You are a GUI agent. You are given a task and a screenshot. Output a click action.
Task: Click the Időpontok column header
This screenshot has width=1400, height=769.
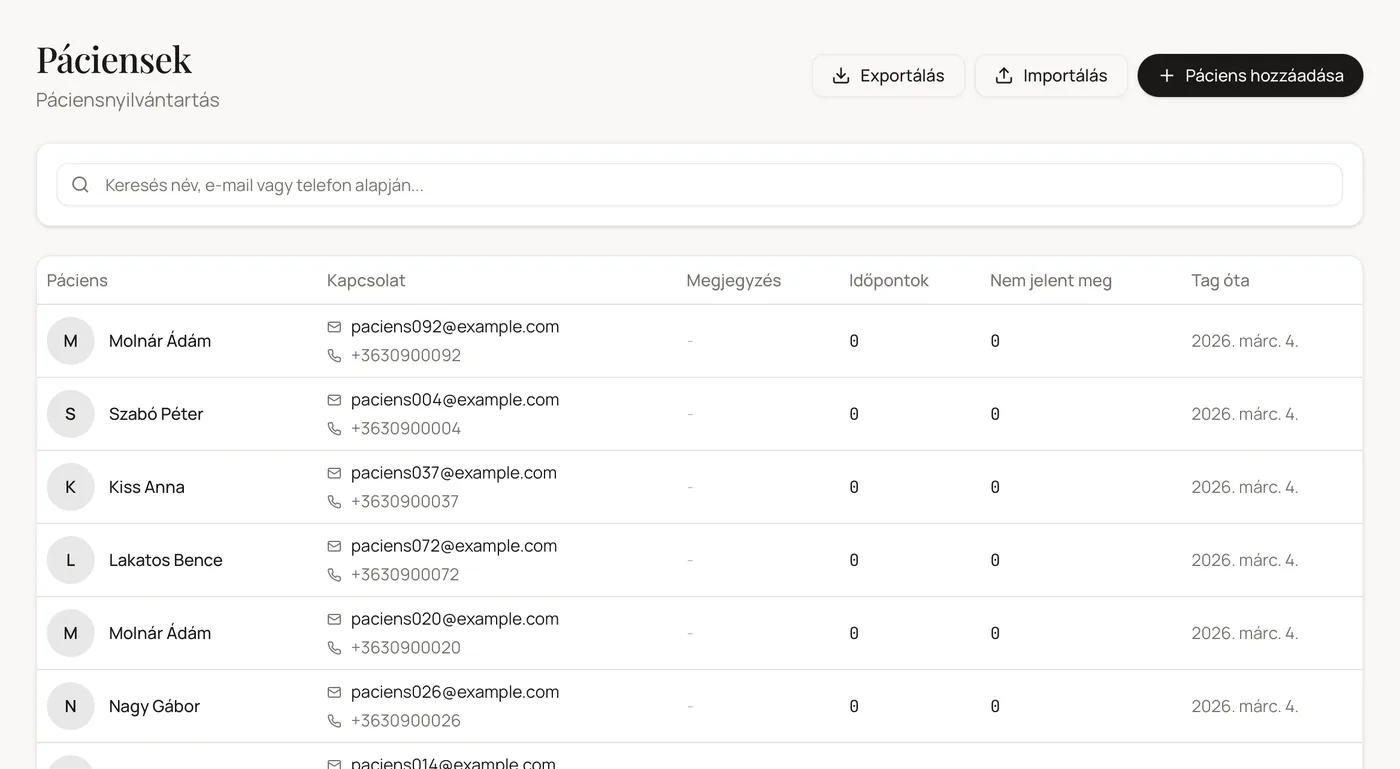pos(889,281)
